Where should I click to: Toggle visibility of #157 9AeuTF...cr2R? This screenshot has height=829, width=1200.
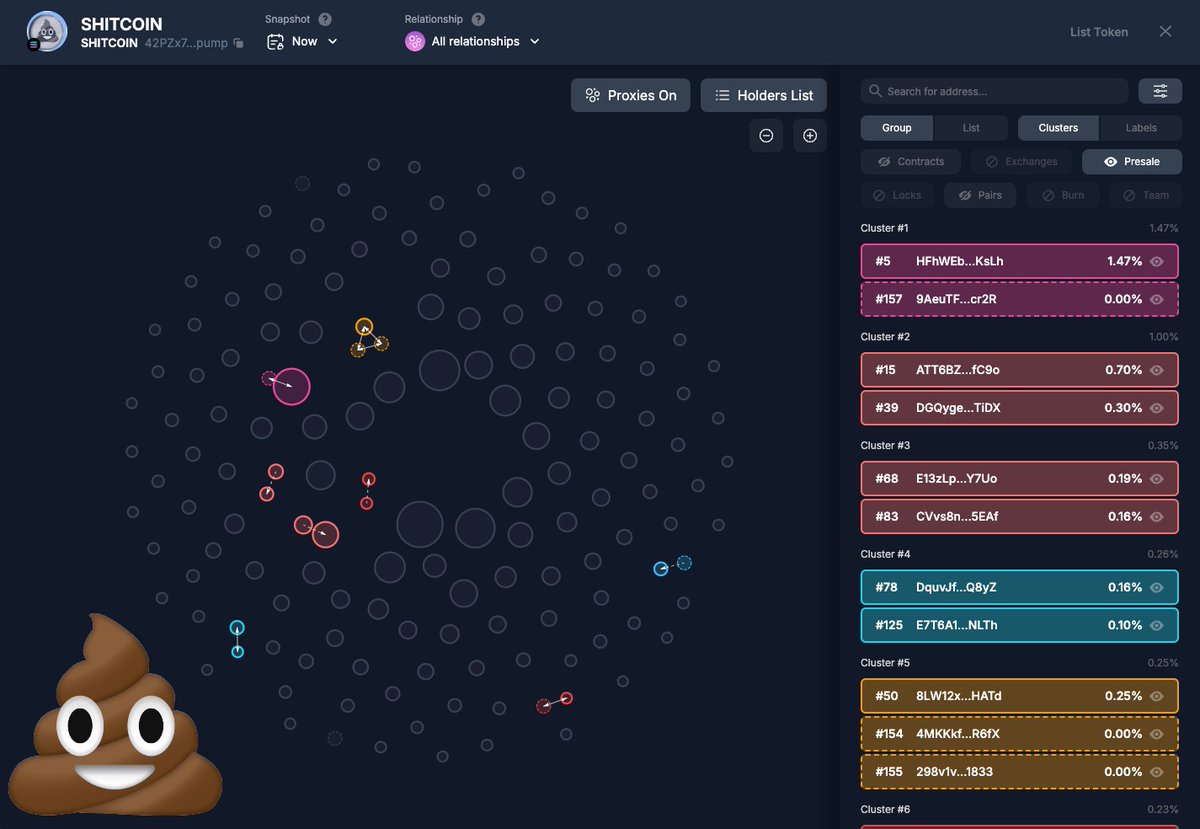(1157, 299)
